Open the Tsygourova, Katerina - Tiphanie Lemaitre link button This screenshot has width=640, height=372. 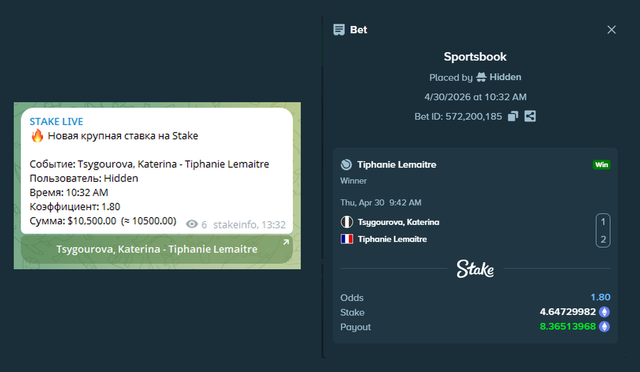pyautogui.click(x=157, y=249)
